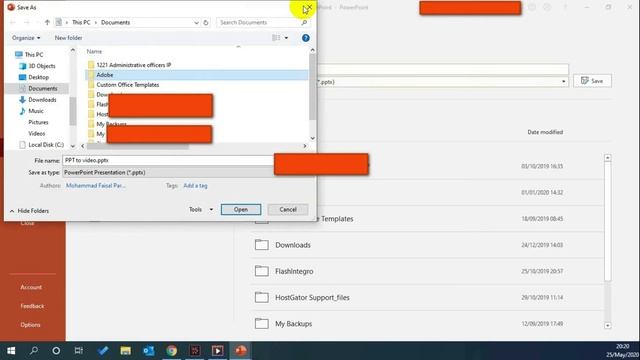The image size is (640, 360).
Task: Cancel the Save As dialog
Action: (288, 209)
